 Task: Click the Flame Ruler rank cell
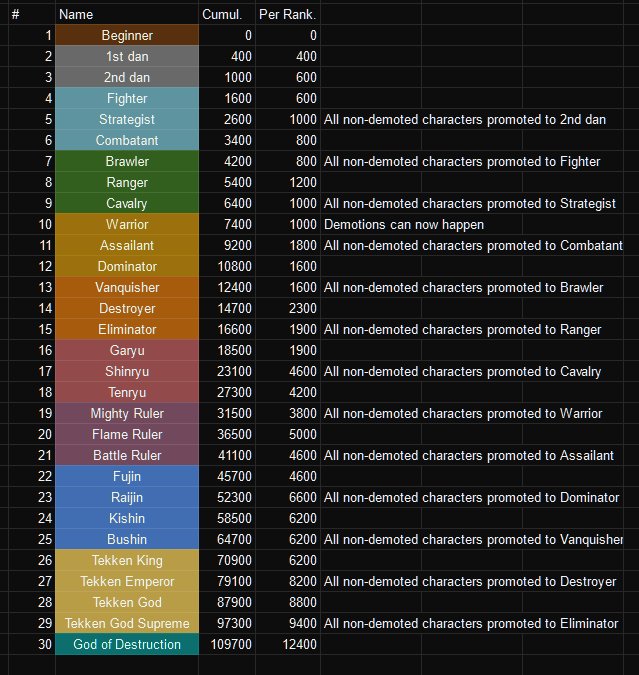pyautogui.click(x=127, y=434)
